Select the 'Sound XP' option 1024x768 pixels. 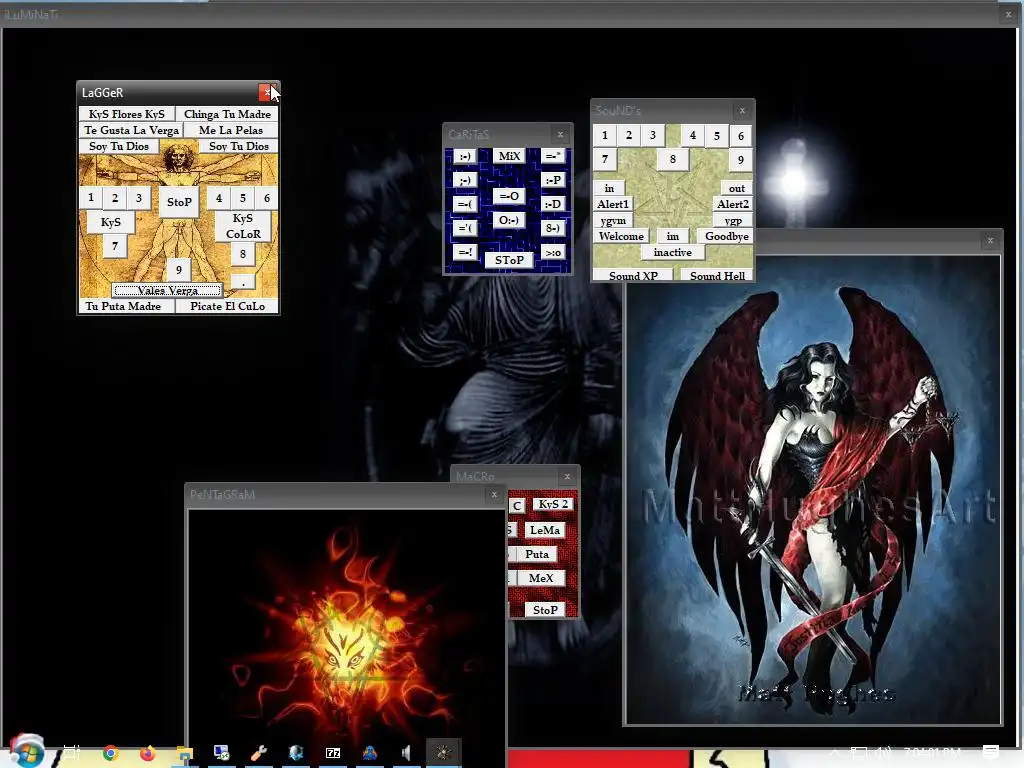[x=633, y=276]
